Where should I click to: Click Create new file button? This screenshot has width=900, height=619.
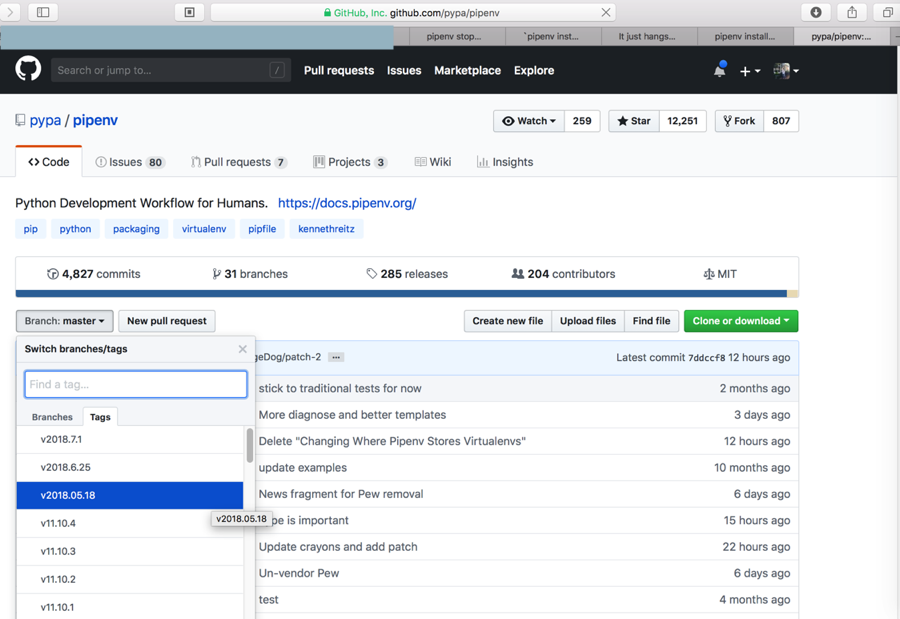tap(507, 321)
